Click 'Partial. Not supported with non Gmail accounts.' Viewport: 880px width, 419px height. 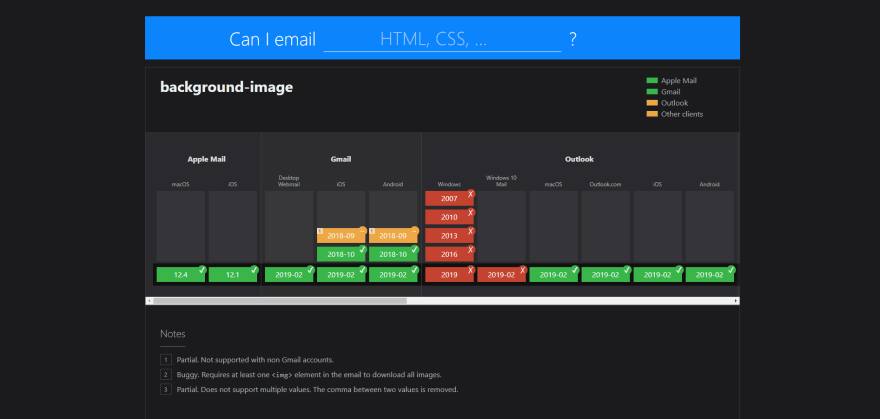pos(255,360)
